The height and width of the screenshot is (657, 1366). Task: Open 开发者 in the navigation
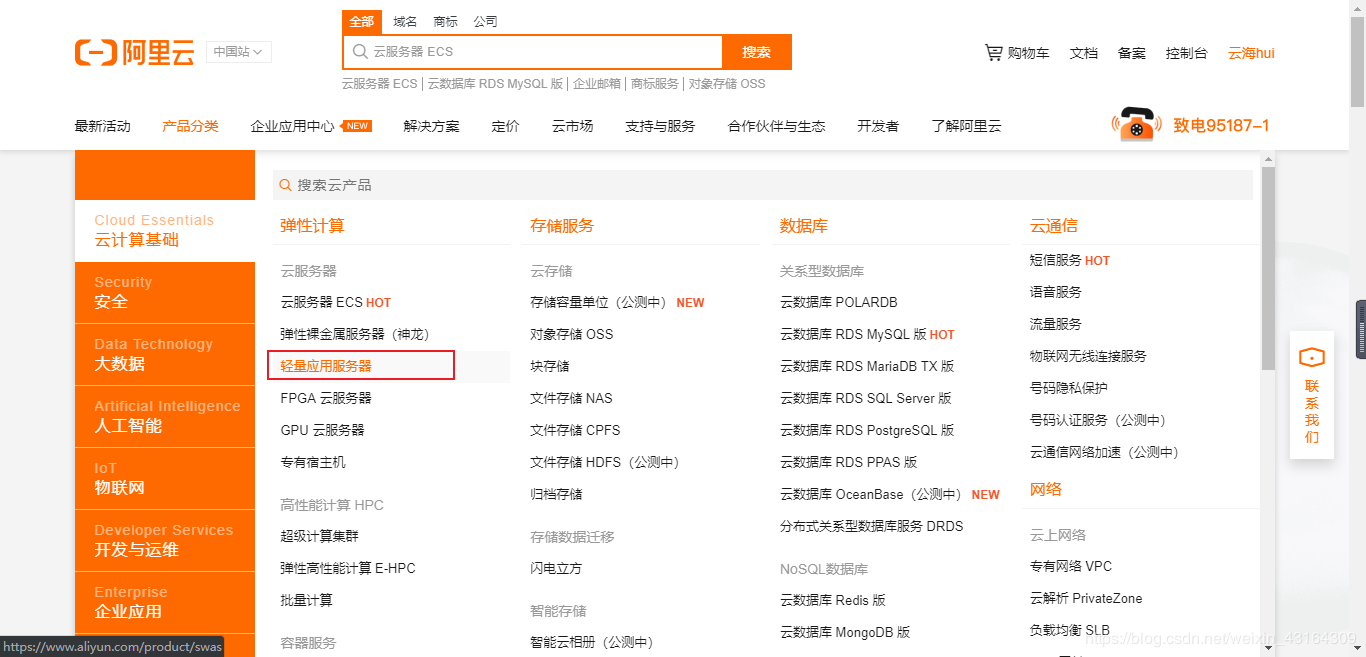878,126
